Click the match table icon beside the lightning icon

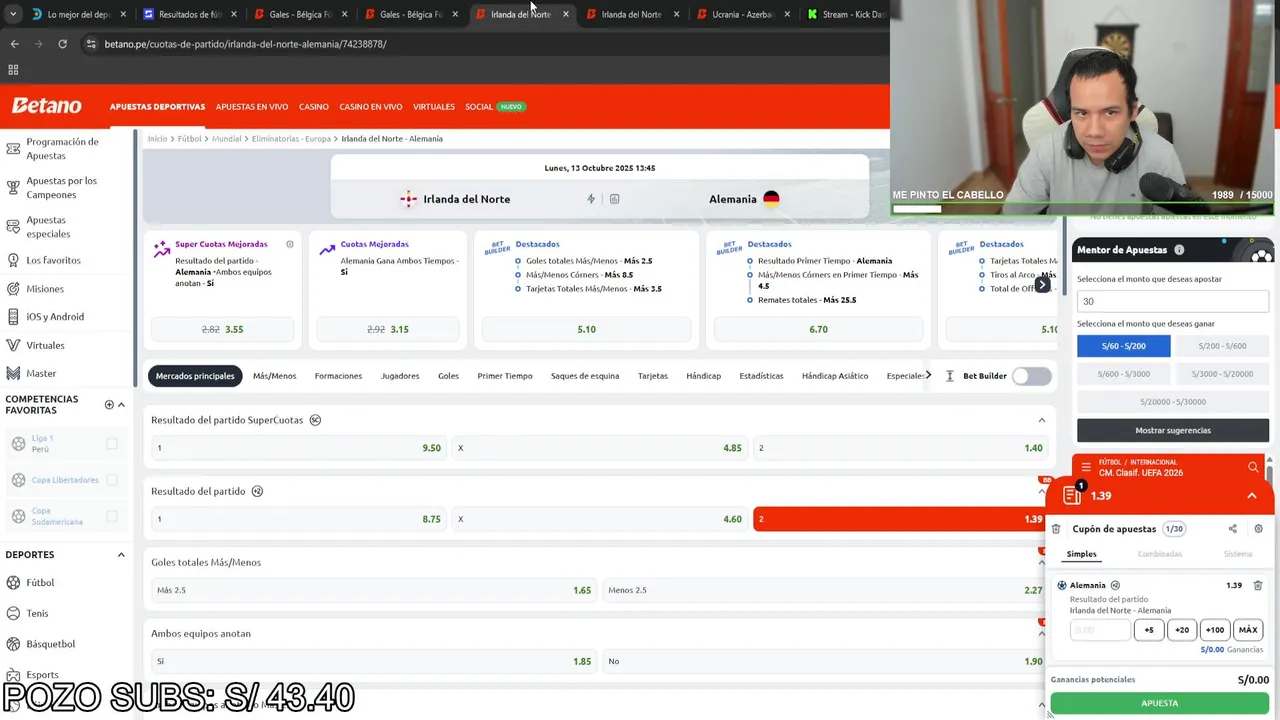[x=614, y=199]
